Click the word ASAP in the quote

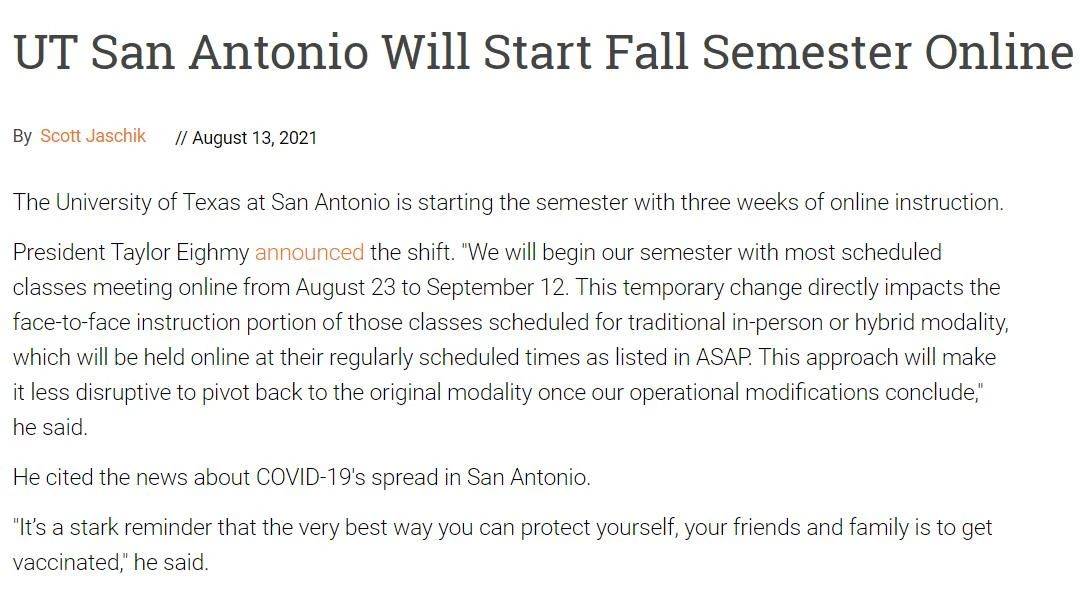click(x=724, y=357)
